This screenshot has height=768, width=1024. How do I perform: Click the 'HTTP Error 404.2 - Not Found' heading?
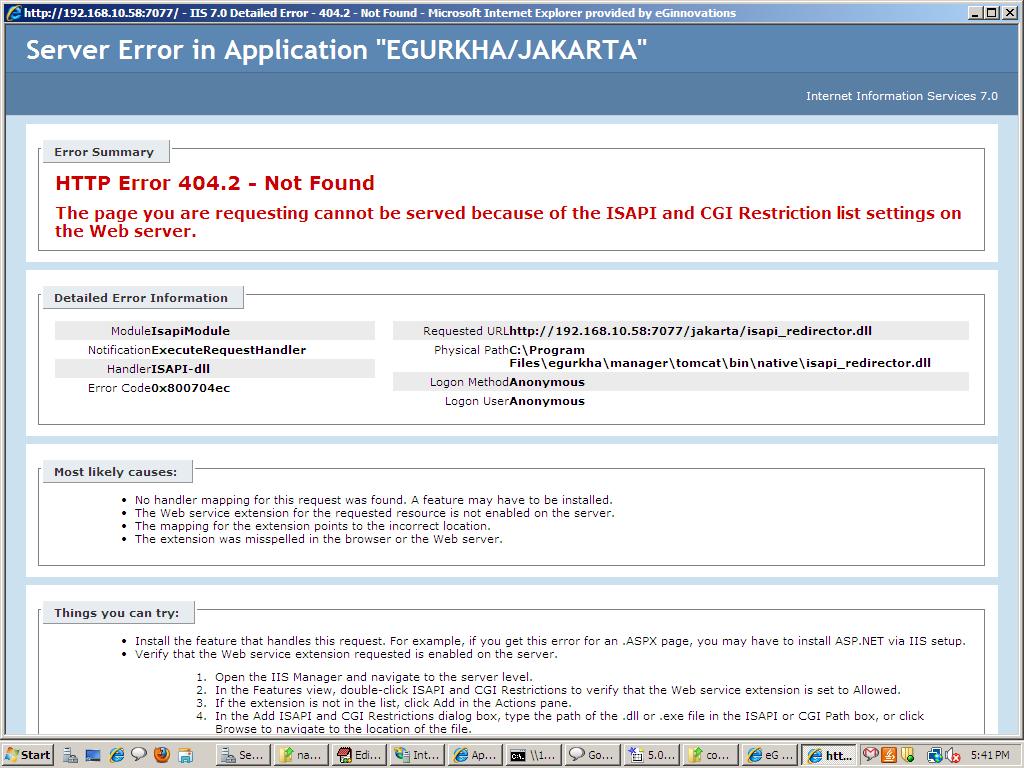[215, 183]
